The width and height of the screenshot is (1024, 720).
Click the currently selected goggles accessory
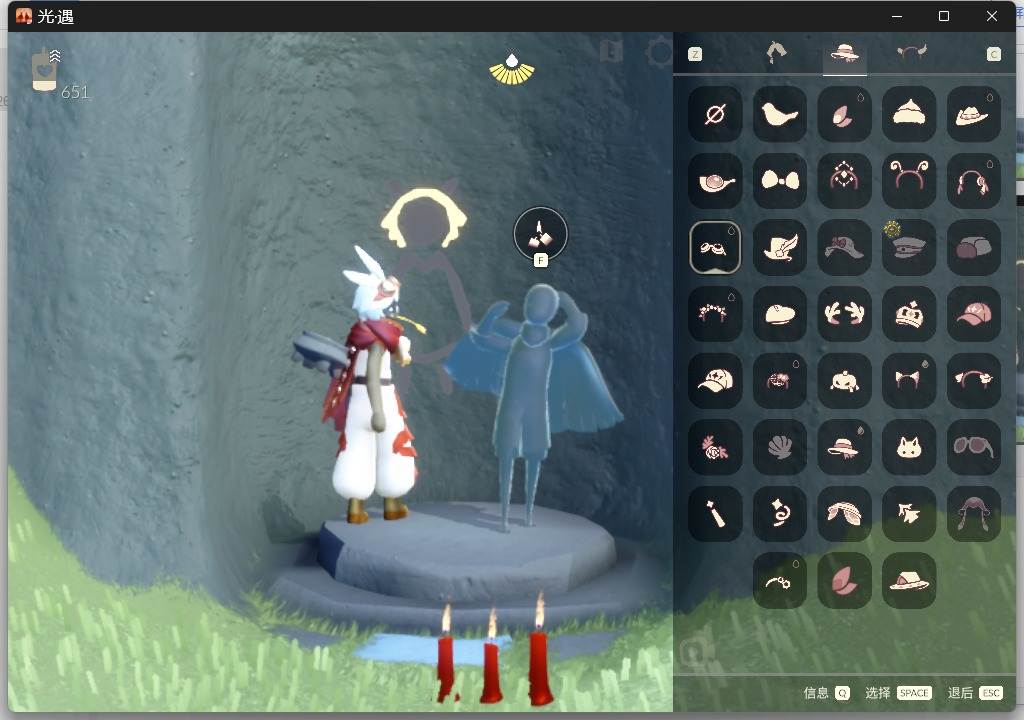715,247
